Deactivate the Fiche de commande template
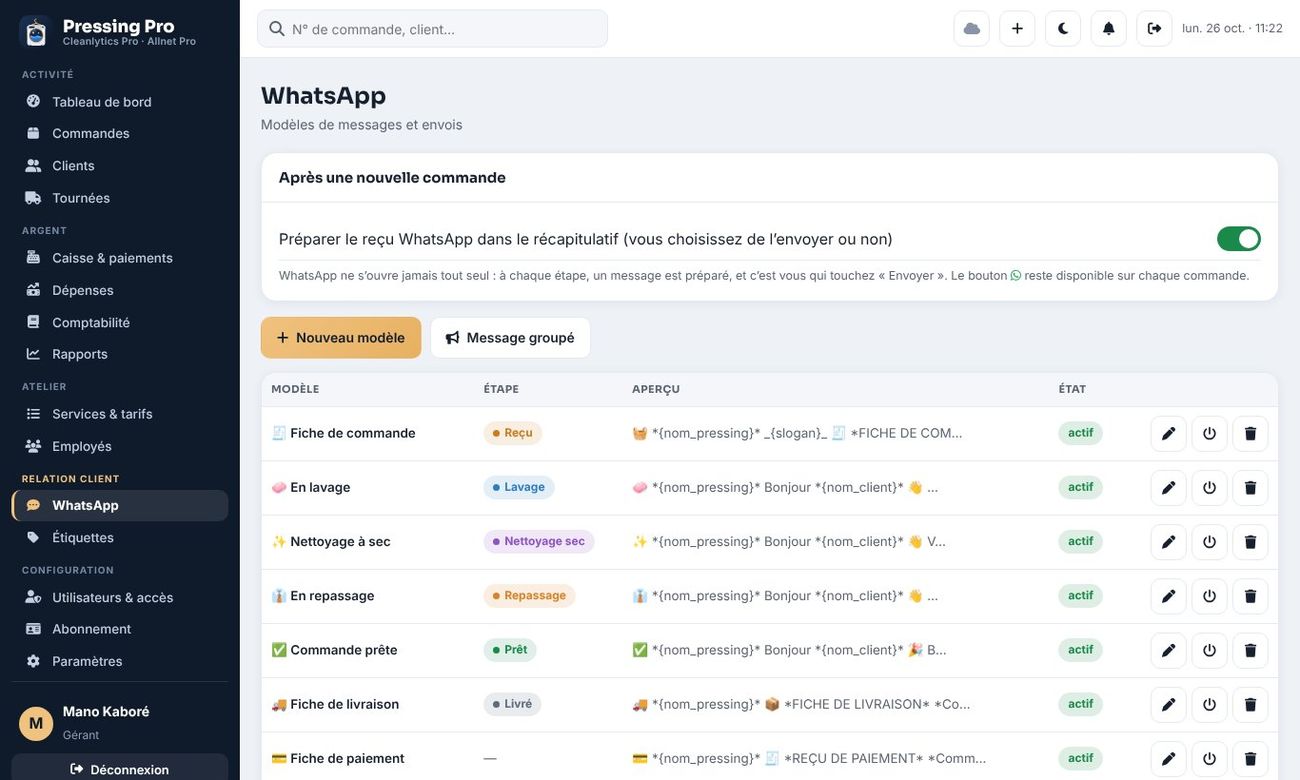The height and width of the screenshot is (780, 1300). click(x=1209, y=434)
